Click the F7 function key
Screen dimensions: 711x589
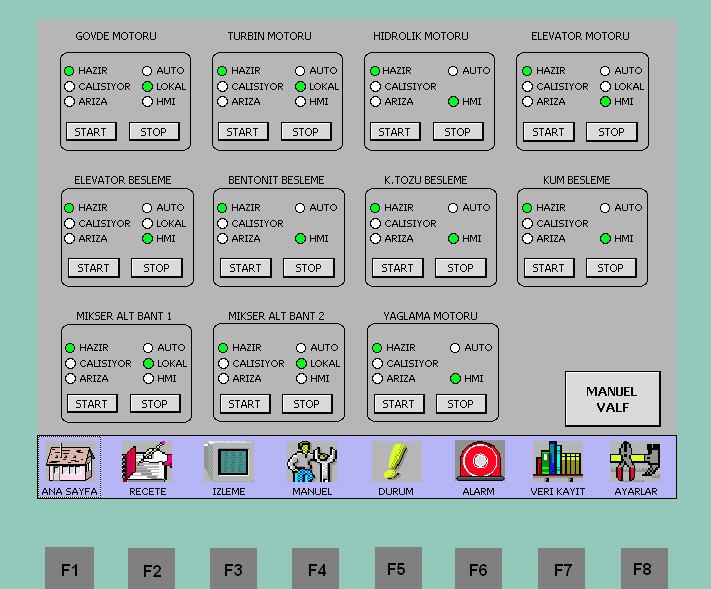tap(561, 569)
